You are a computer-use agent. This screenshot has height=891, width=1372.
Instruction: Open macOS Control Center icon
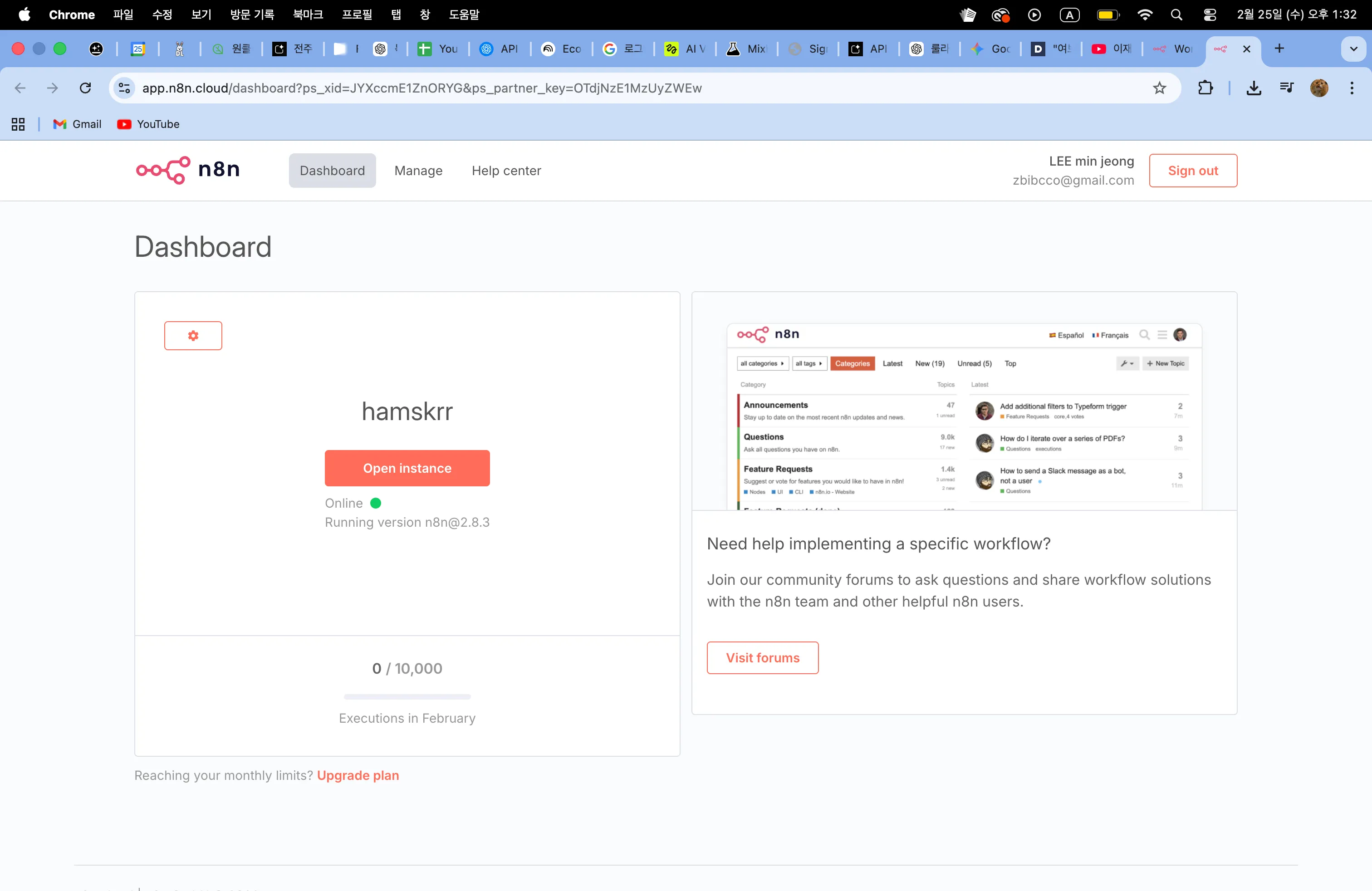tap(1210, 15)
